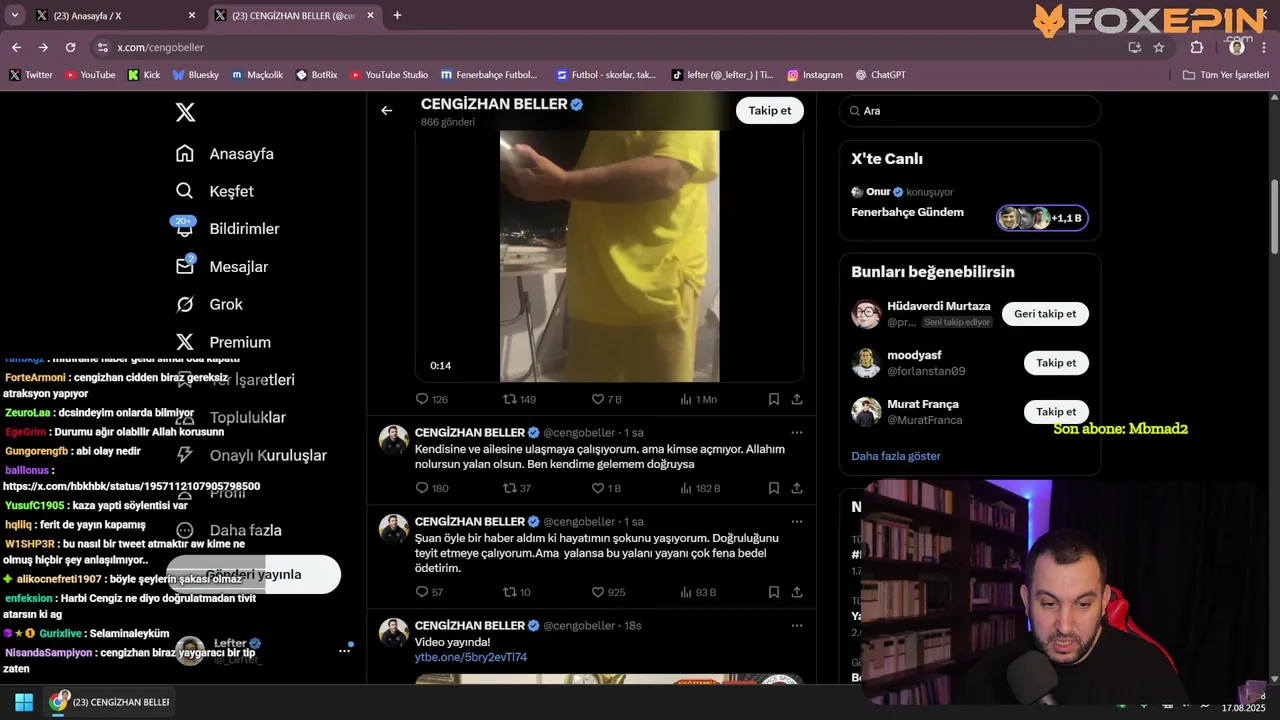Reload the page
This screenshot has height=720, width=1280.
tap(70, 47)
